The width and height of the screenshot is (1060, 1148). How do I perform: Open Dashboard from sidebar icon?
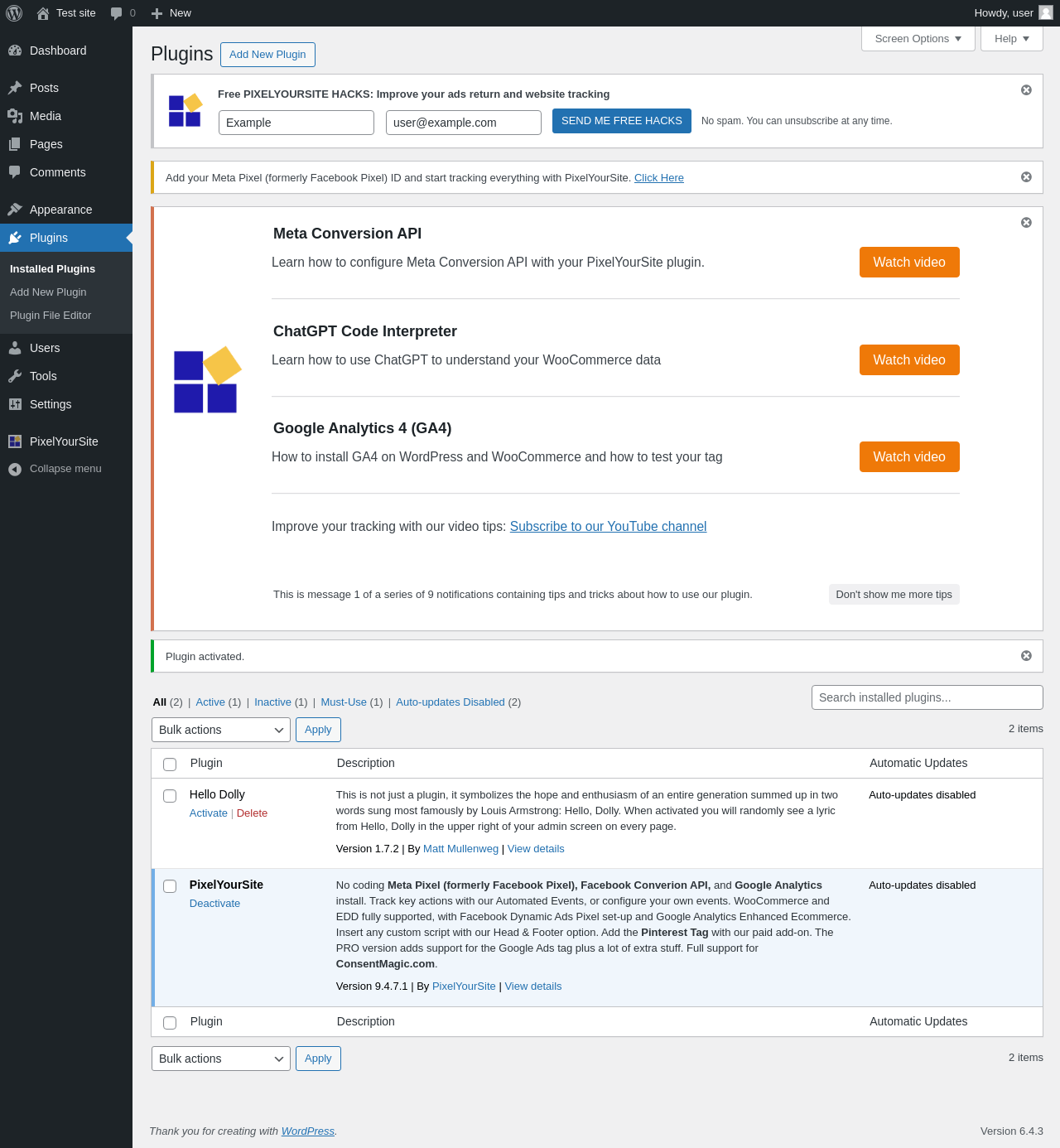[15, 51]
